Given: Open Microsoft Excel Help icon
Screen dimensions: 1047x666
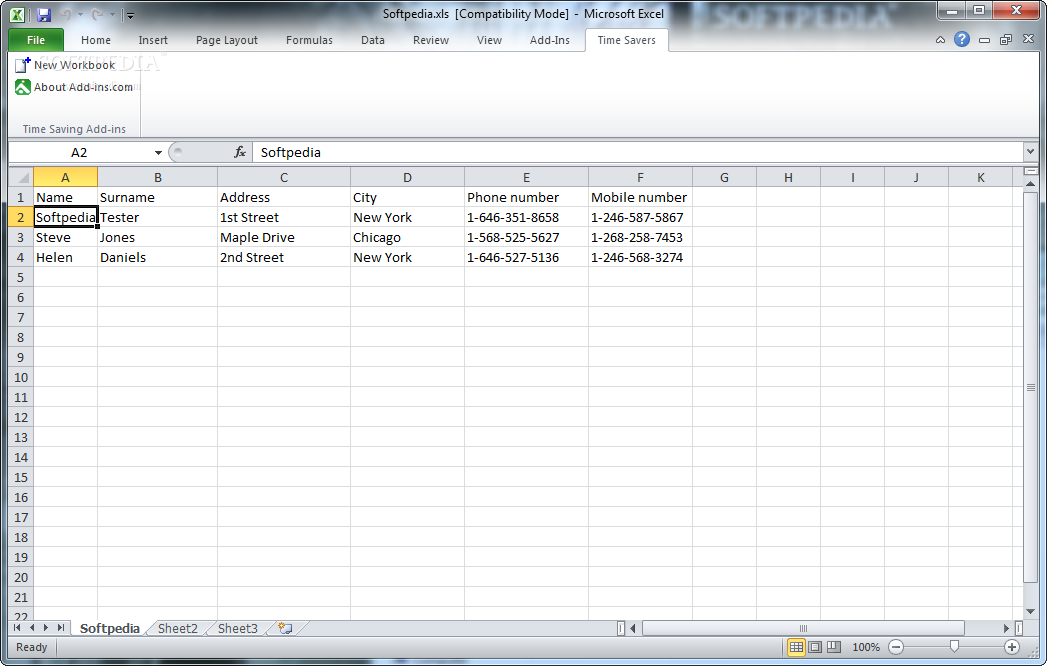Looking at the screenshot, I should point(962,39).
